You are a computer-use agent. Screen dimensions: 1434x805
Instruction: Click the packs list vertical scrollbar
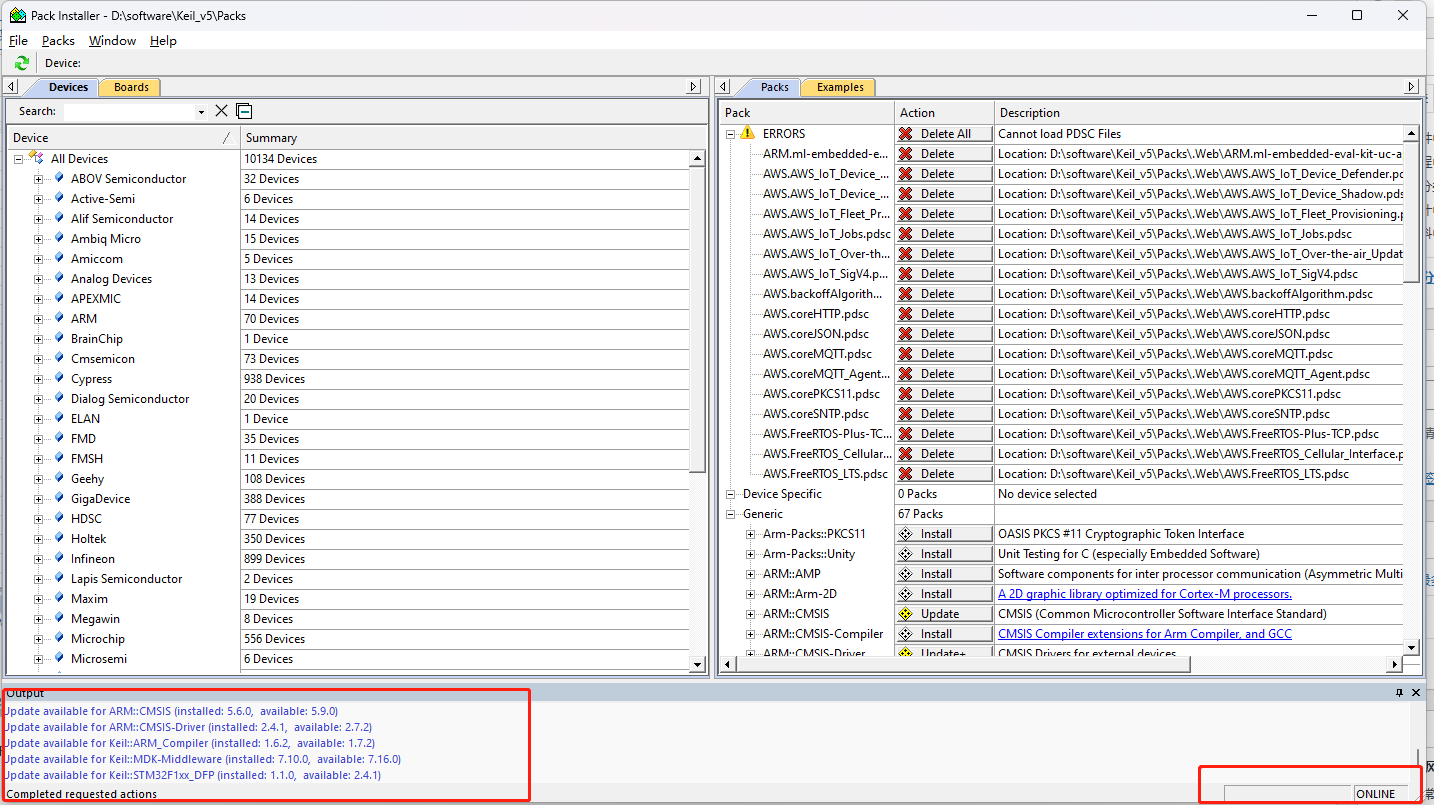tap(1411, 390)
